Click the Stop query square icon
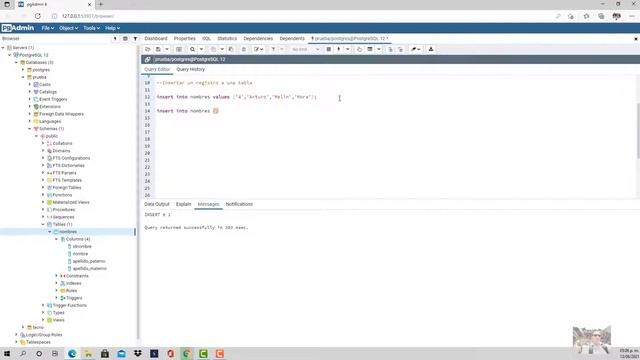The width and height of the screenshot is (640, 360). 329,49
